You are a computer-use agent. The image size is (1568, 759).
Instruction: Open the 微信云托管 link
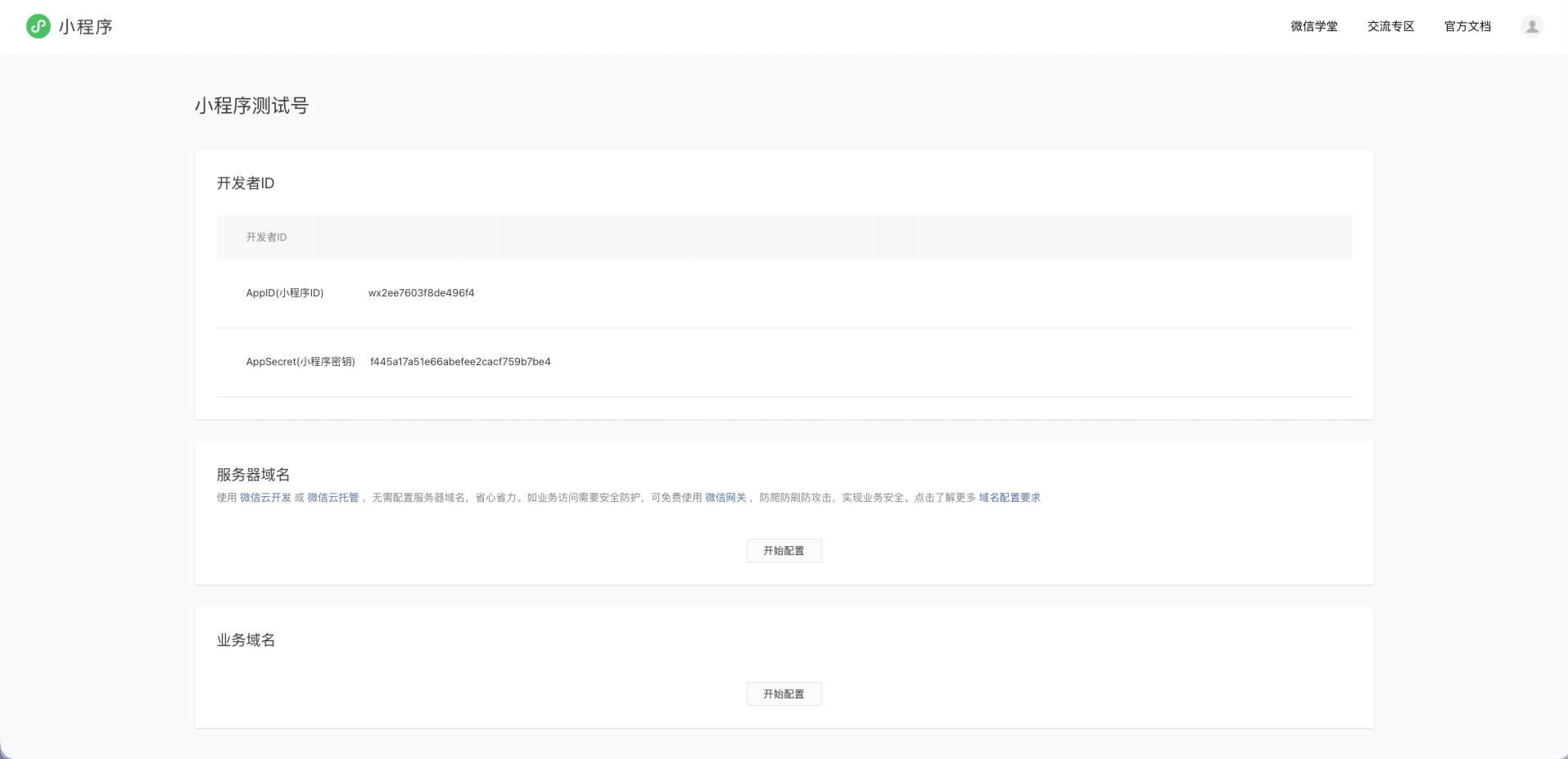pyautogui.click(x=332, y=498)
